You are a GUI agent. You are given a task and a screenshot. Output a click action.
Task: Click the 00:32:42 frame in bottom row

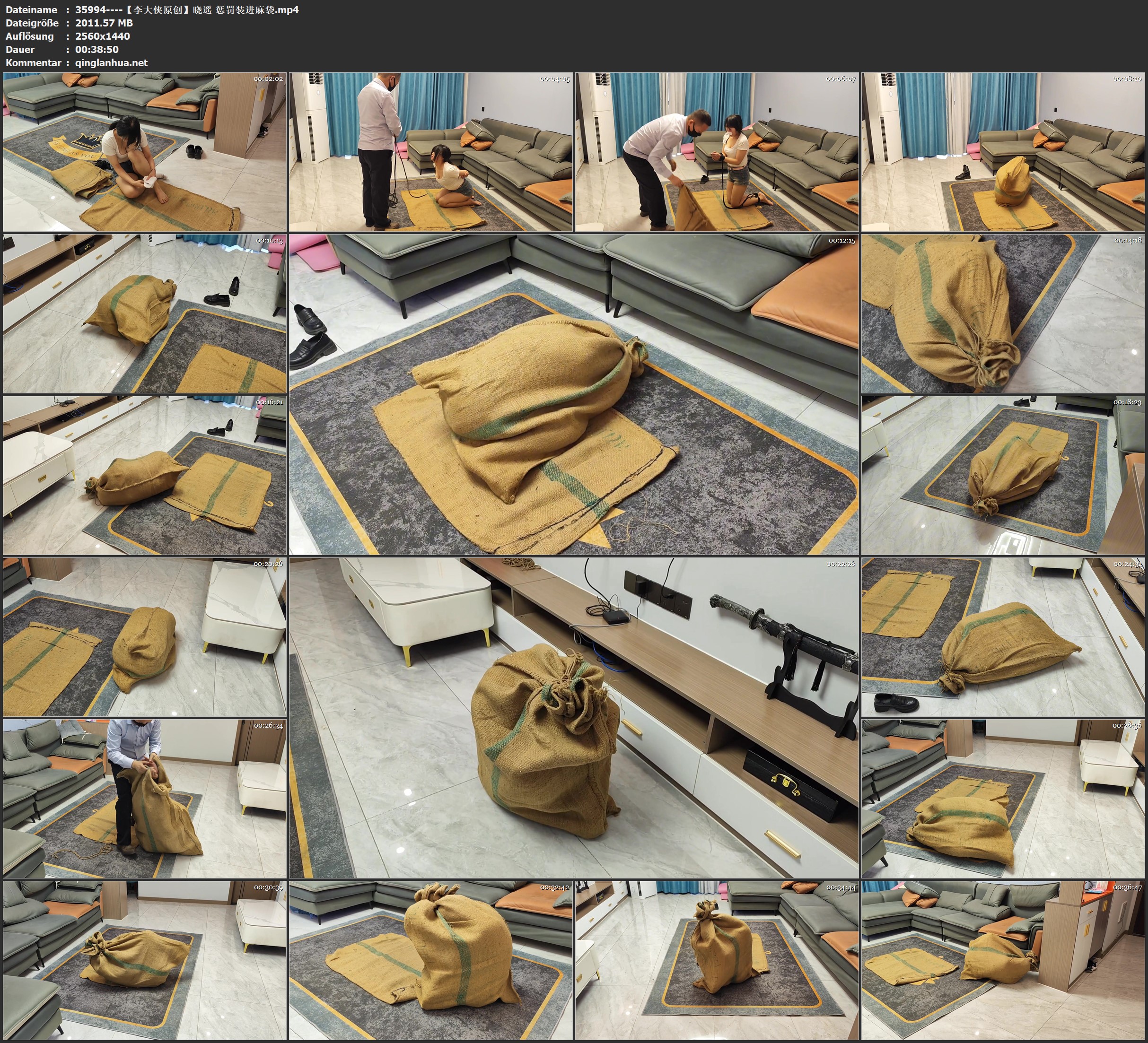[430, 960]
